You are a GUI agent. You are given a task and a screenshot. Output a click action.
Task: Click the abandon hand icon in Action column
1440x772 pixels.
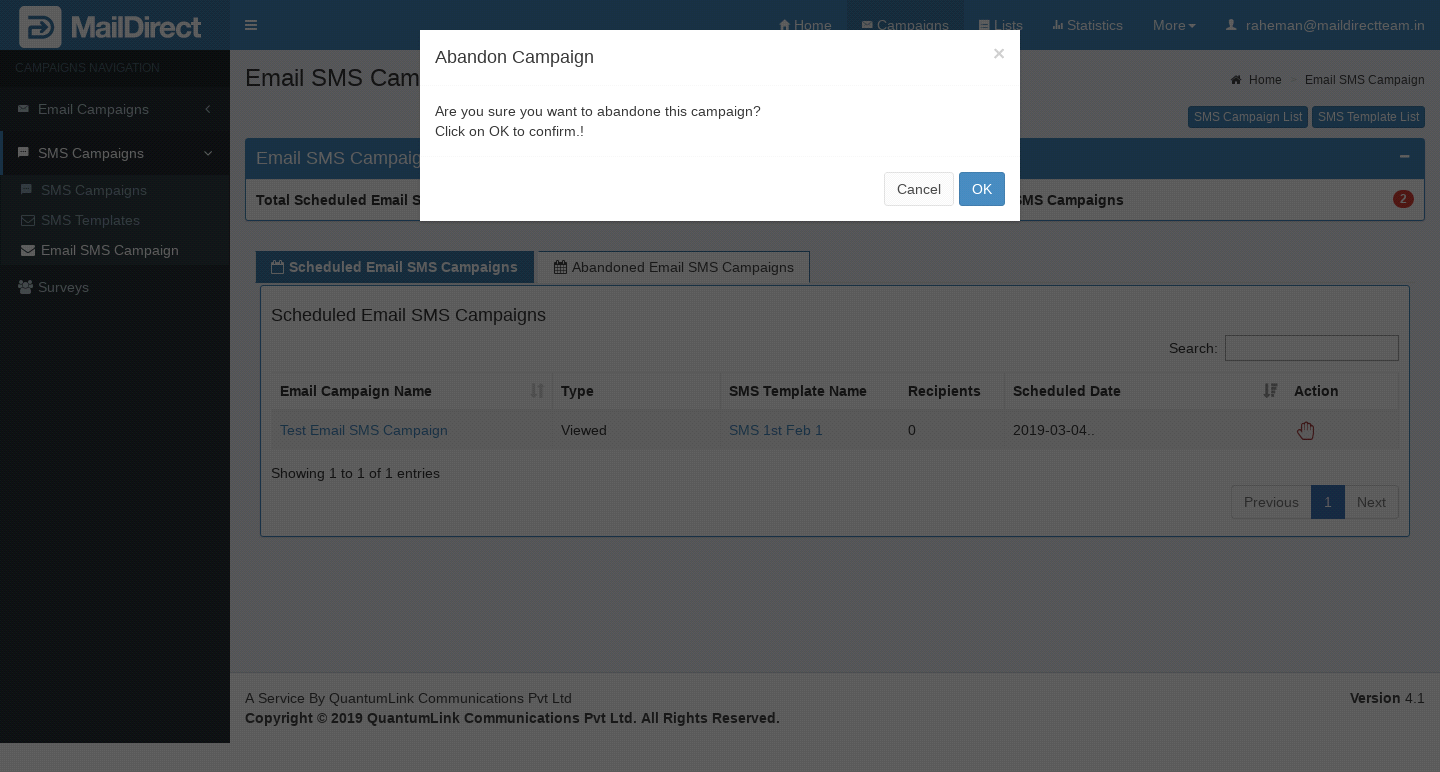coord(1305,431)
